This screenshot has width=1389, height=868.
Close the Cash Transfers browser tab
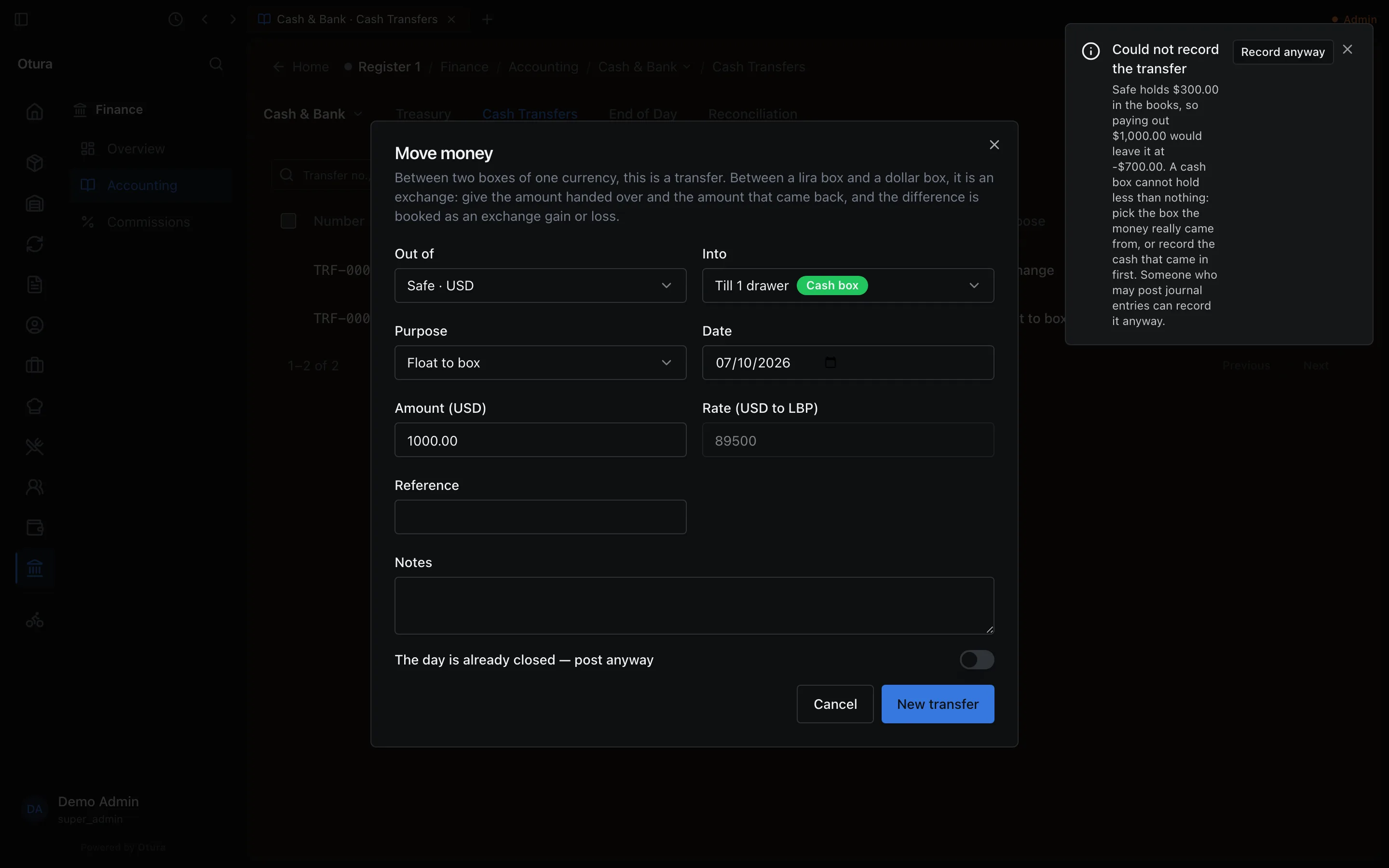[452, 19]
